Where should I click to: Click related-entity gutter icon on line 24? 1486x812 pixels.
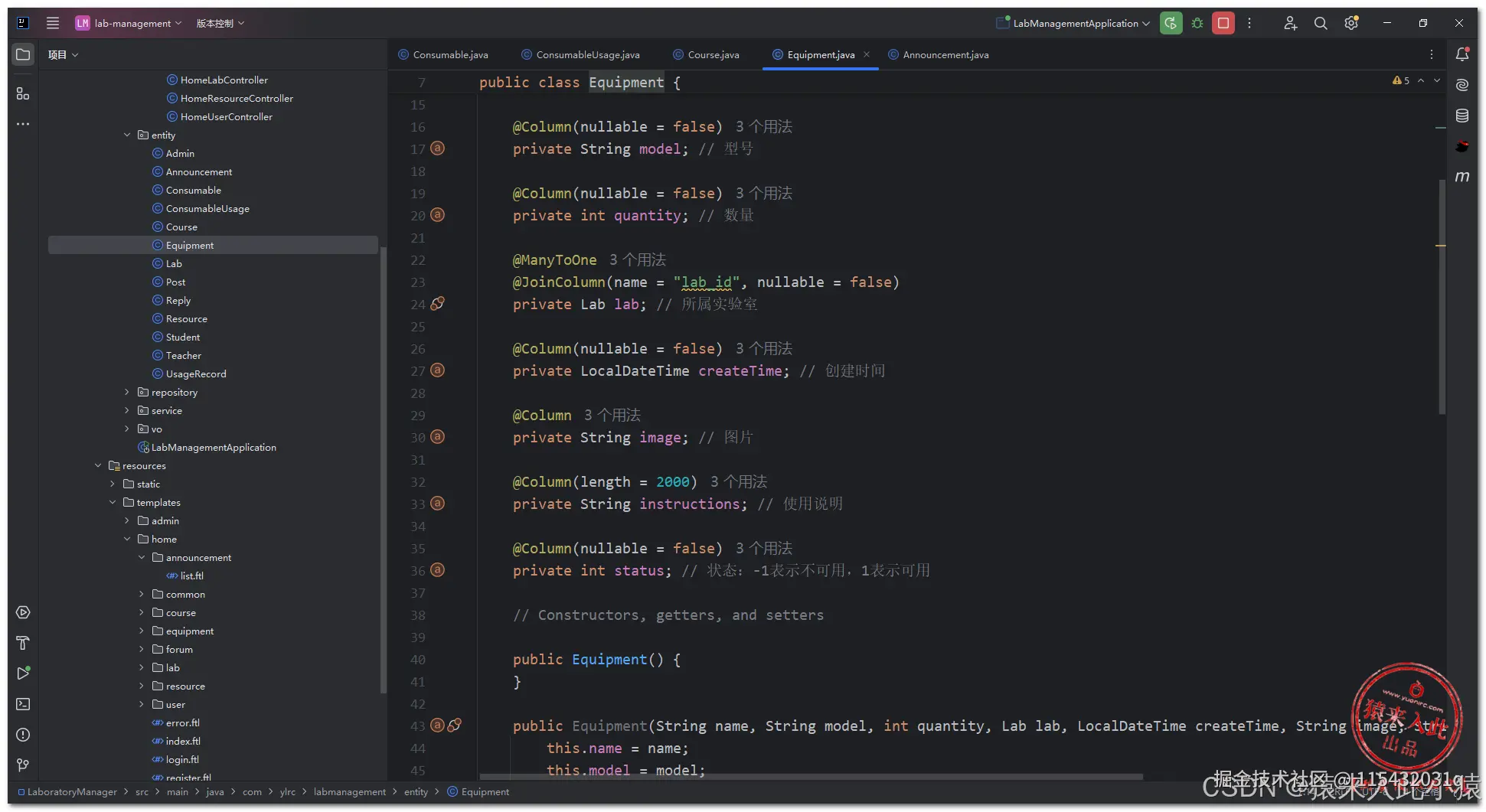pos(437,304)
